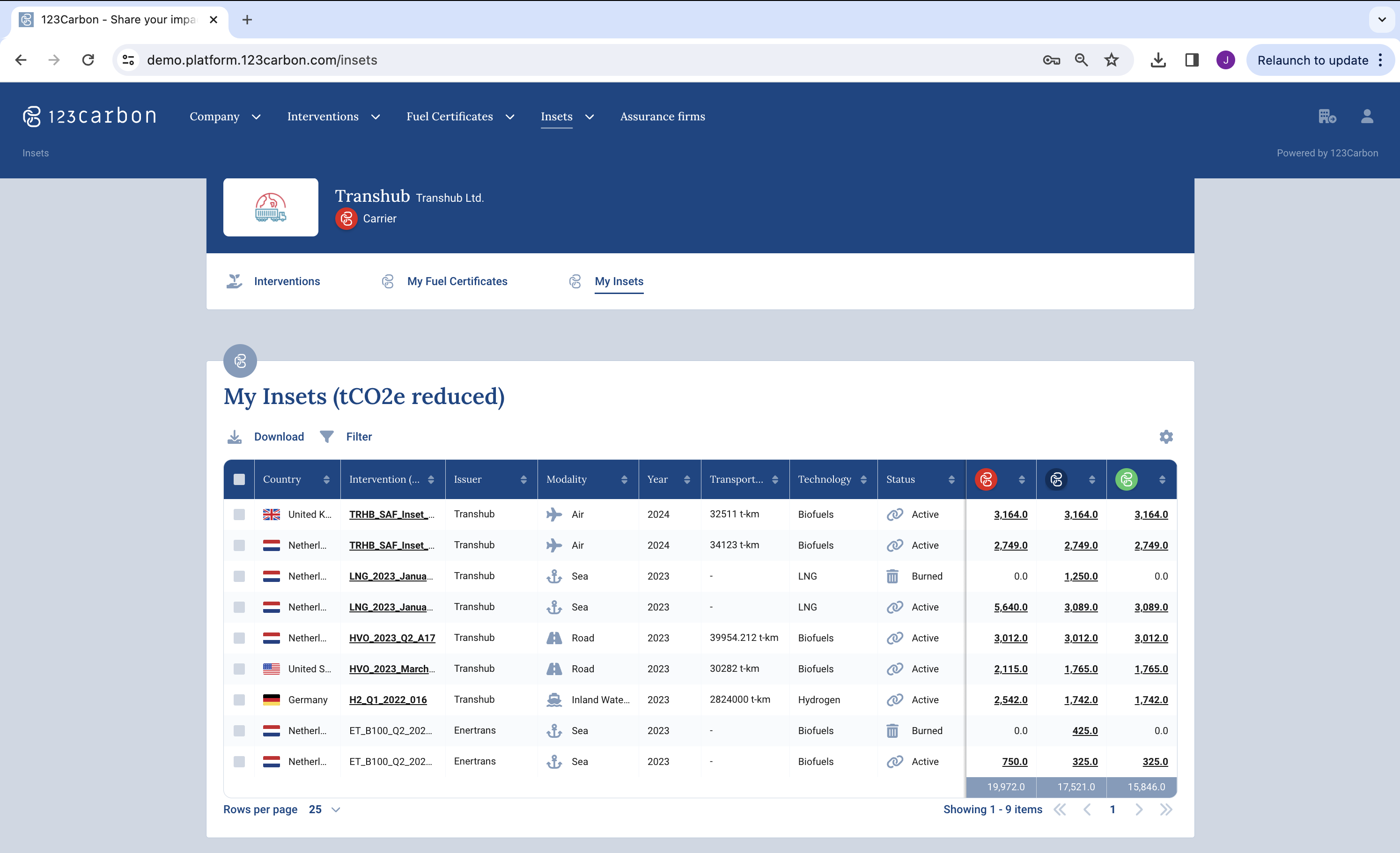The height and width of the screenshot is (853, 1400).
Task: Open the Chrome profile avatar J
Action: 1225,59
